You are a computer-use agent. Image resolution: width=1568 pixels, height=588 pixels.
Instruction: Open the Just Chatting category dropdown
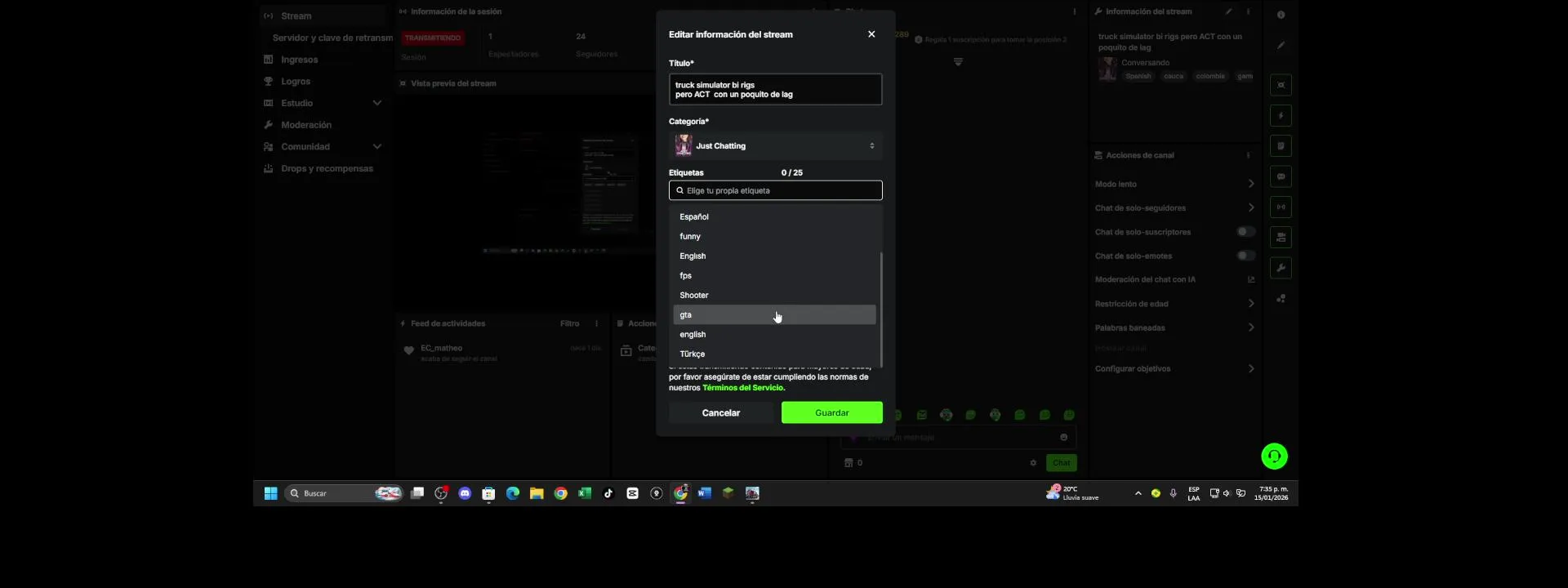[x=775, y=146]
